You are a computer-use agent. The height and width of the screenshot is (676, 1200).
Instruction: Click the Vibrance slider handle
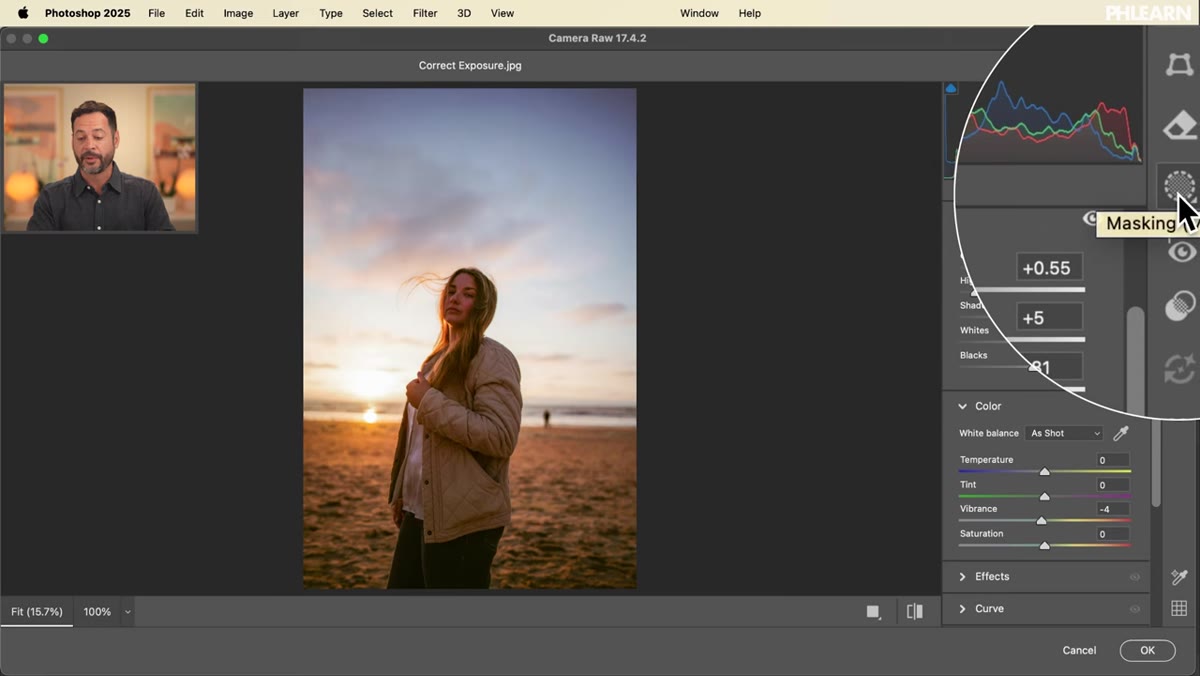[1041, 520]
